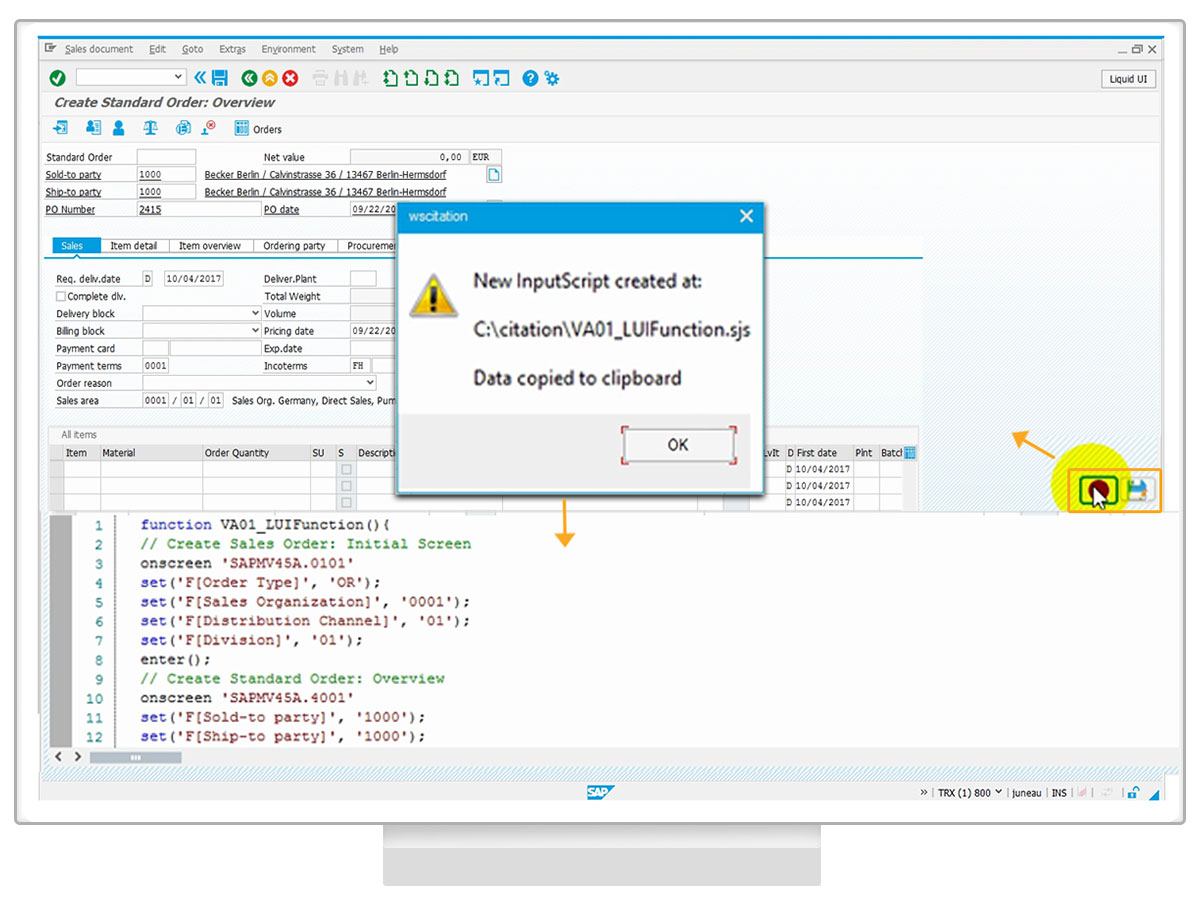Open the blue Help question mark icon
Screen dimensions: 1200x904
[530, 78]
